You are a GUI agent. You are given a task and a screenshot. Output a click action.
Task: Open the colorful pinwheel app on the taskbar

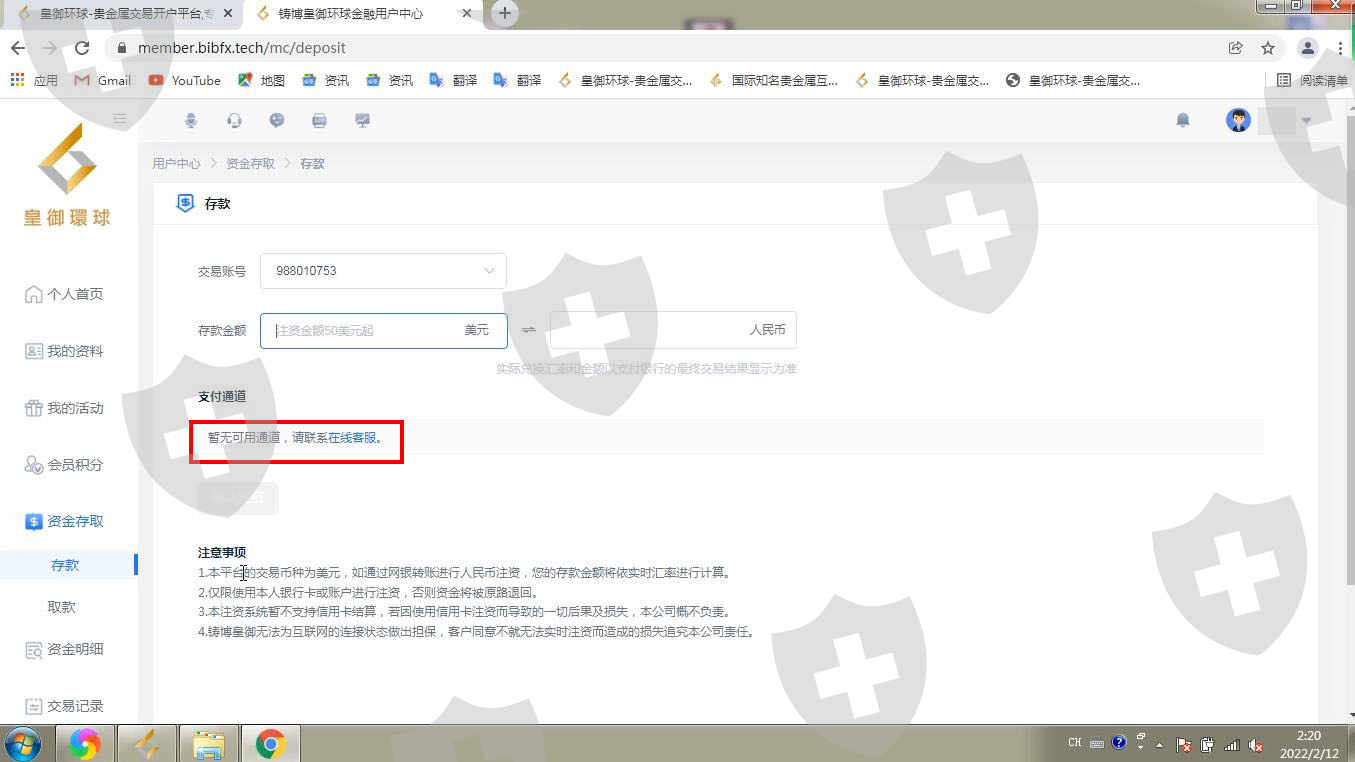click(84, 744)
